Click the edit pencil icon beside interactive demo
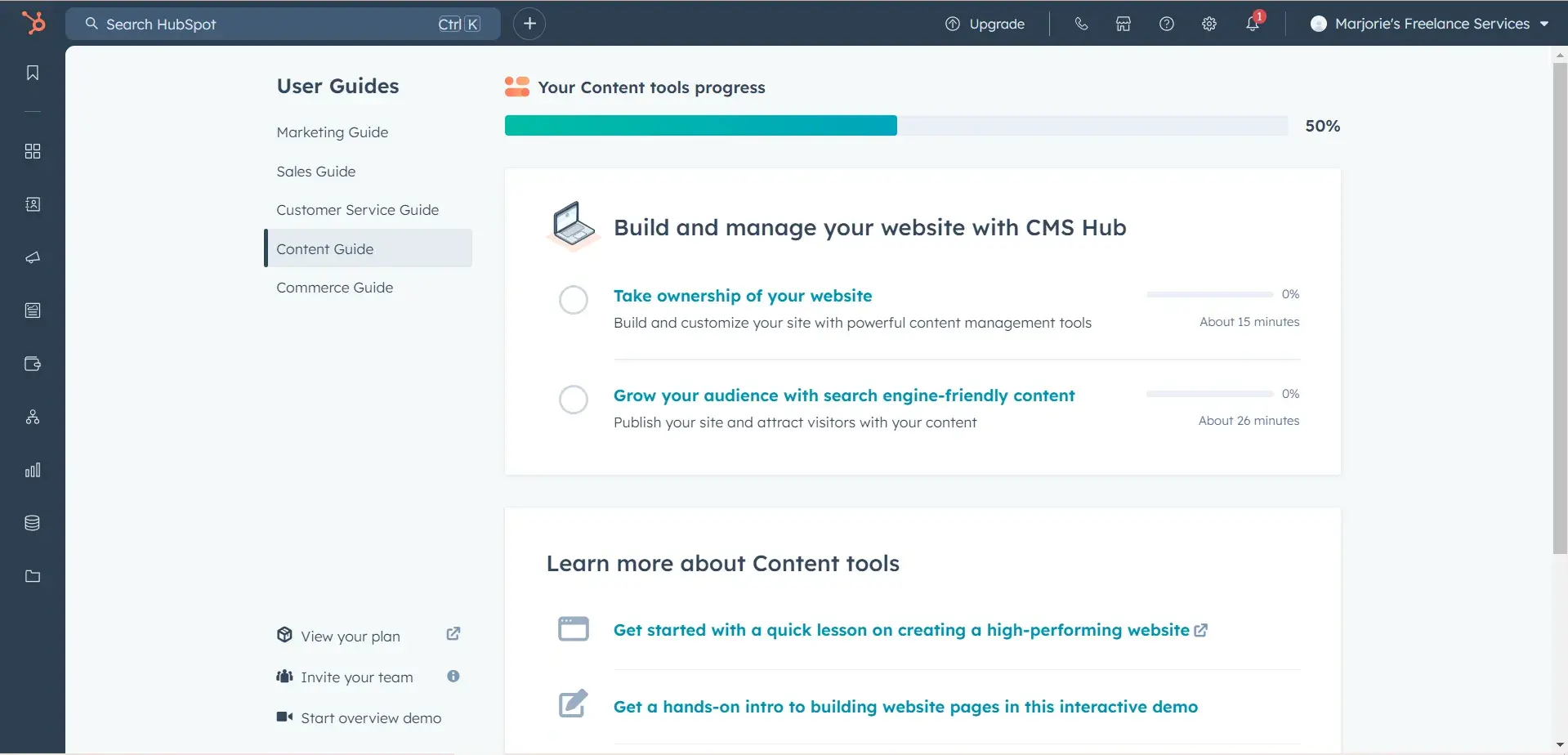 pos(574,704)
